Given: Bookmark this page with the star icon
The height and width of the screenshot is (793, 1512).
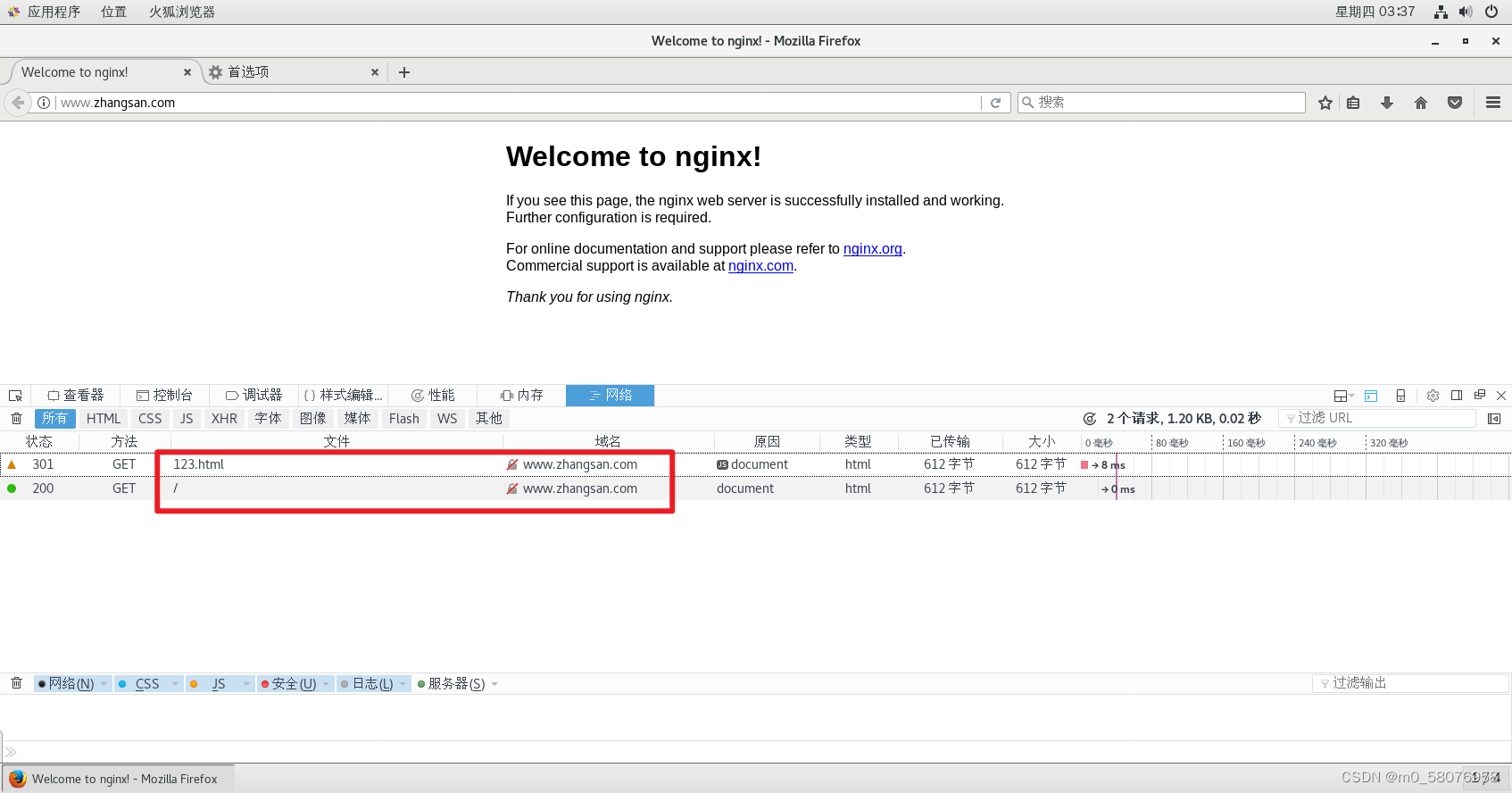Looking at the screenshot, I should click(x=1325, y=103).
